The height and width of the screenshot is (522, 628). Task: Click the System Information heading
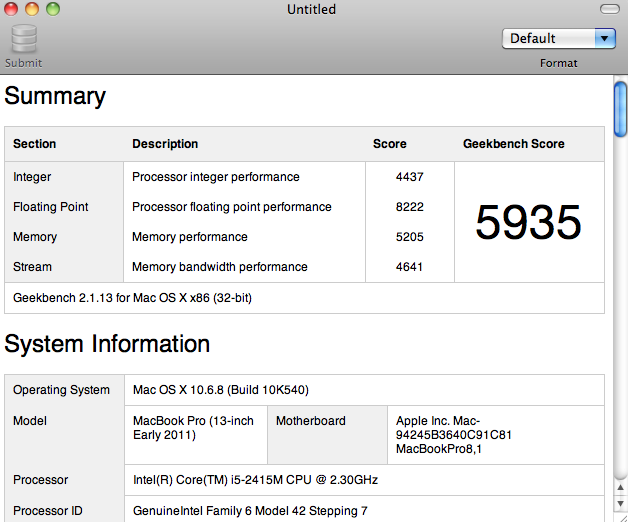point(107,344)
